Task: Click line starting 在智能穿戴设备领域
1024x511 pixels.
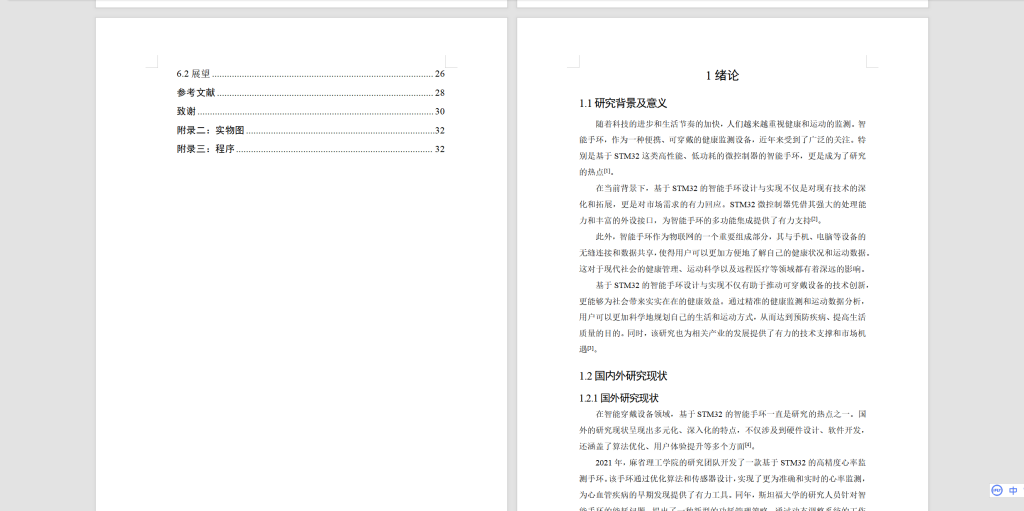Action: point(731,414)
